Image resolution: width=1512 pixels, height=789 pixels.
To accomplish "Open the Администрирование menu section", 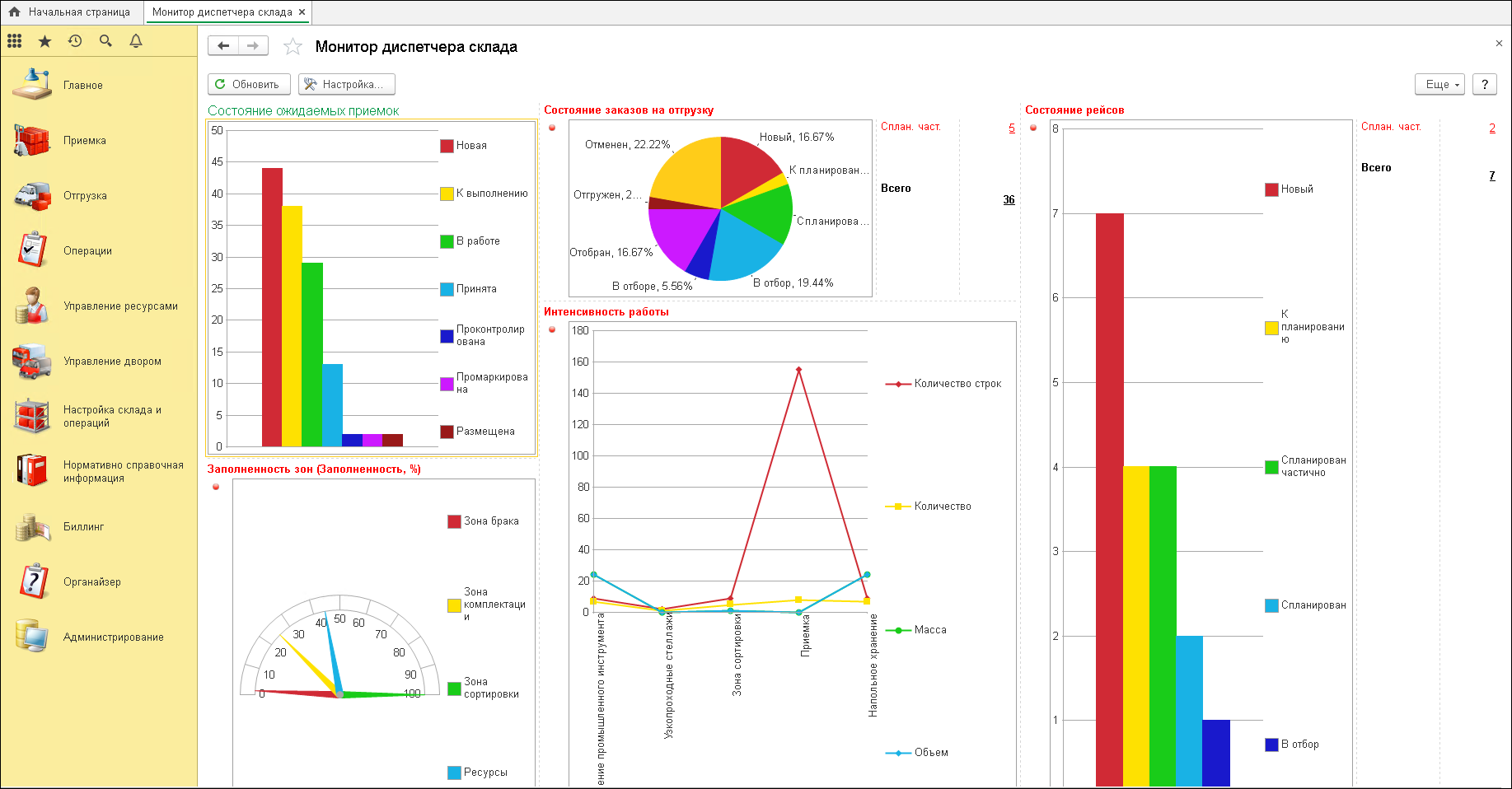I will click(x=113, y=637).
